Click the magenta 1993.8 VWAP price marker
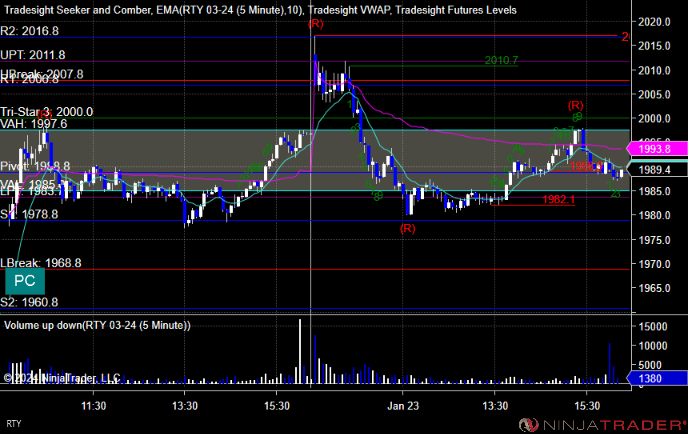The width and height of the screenshot is (688, 434). 657,149
